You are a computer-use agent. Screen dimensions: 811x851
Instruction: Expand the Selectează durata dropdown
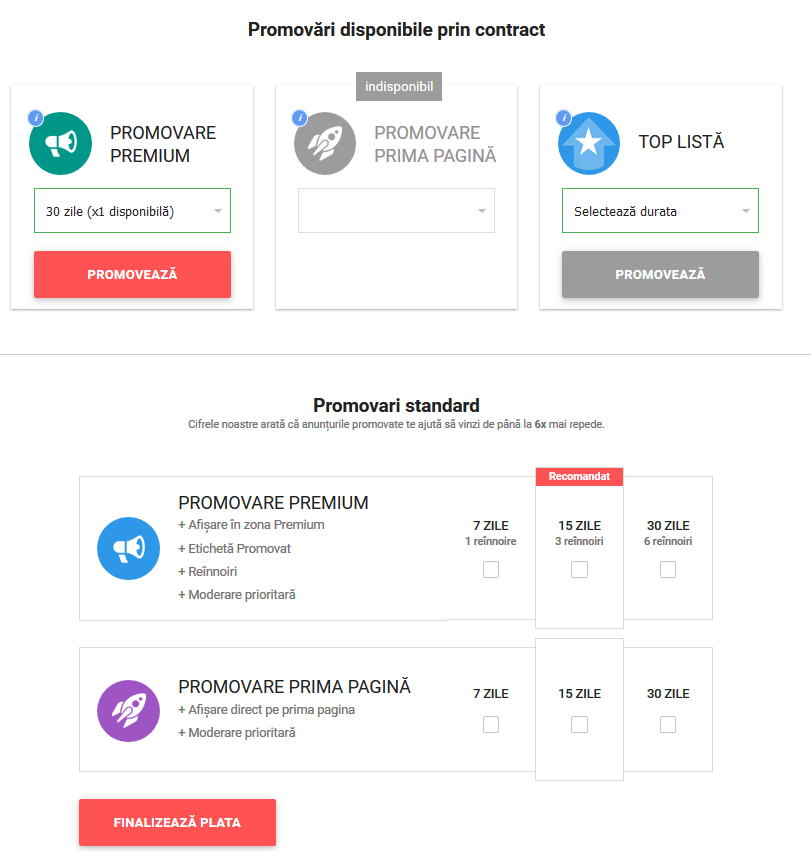[660, 211]
